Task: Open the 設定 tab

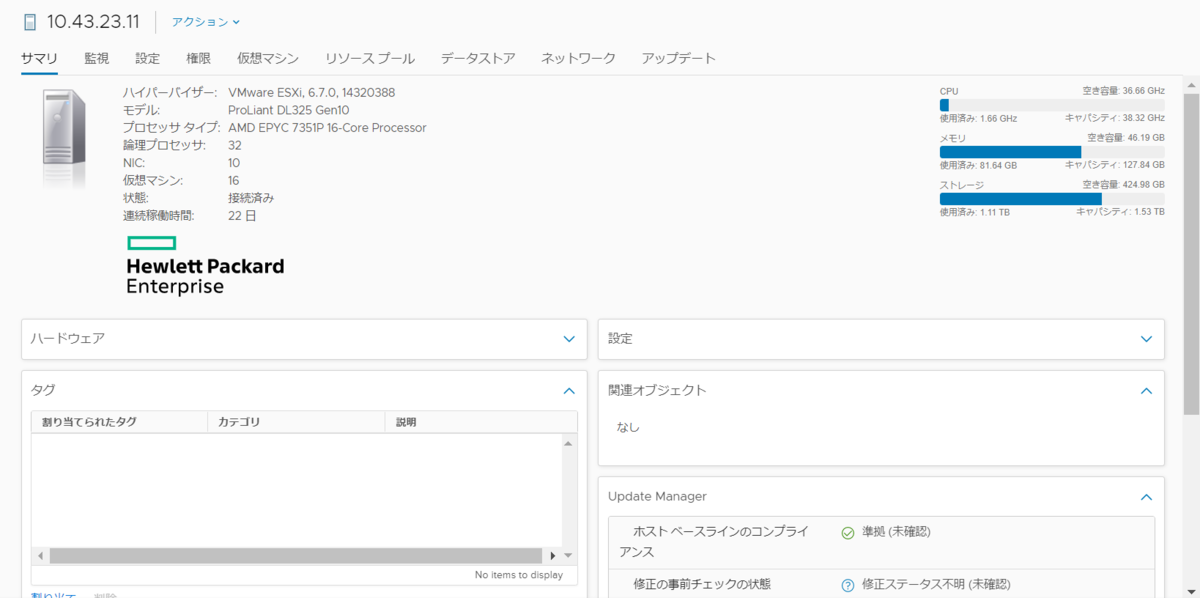Action: 147,58
